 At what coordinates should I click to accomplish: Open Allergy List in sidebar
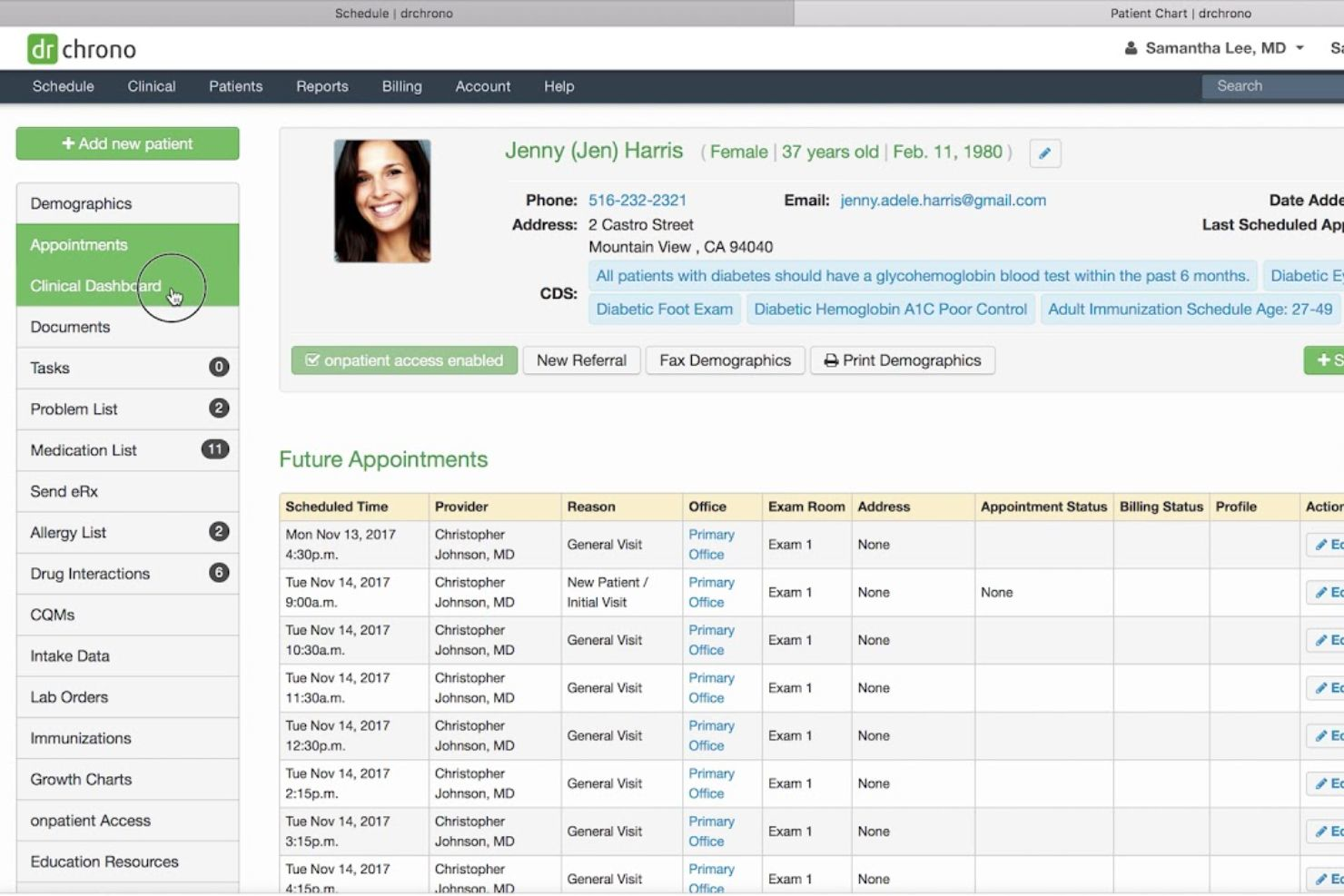click(x=127, y=533)
